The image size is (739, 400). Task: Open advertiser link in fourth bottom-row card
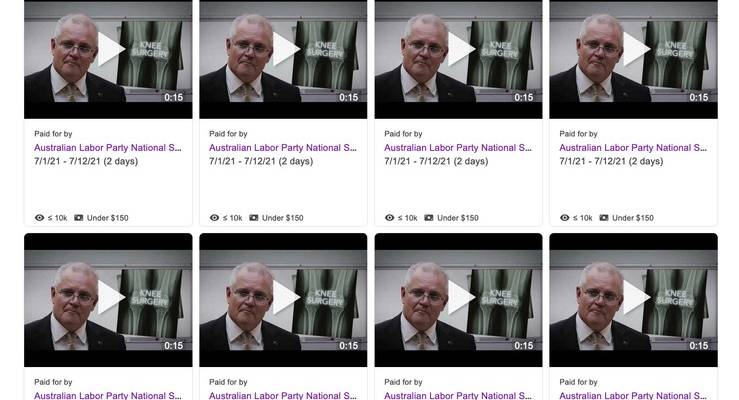click(633, 396)
